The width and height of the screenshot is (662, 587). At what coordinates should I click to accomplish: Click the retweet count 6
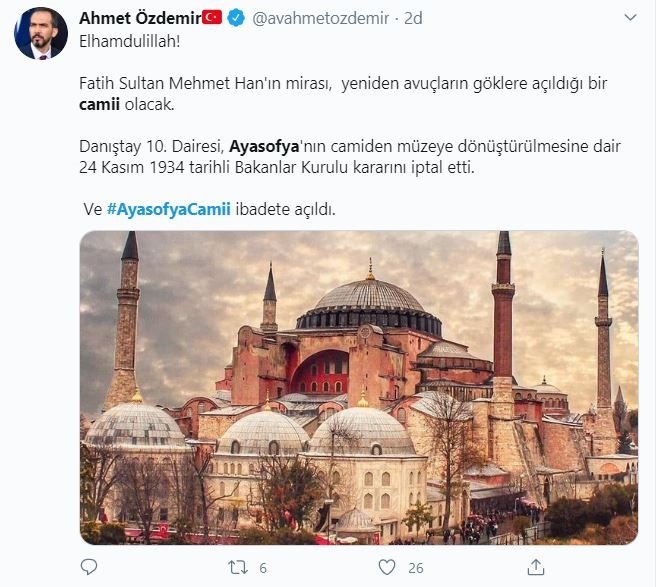click(263, 568)
